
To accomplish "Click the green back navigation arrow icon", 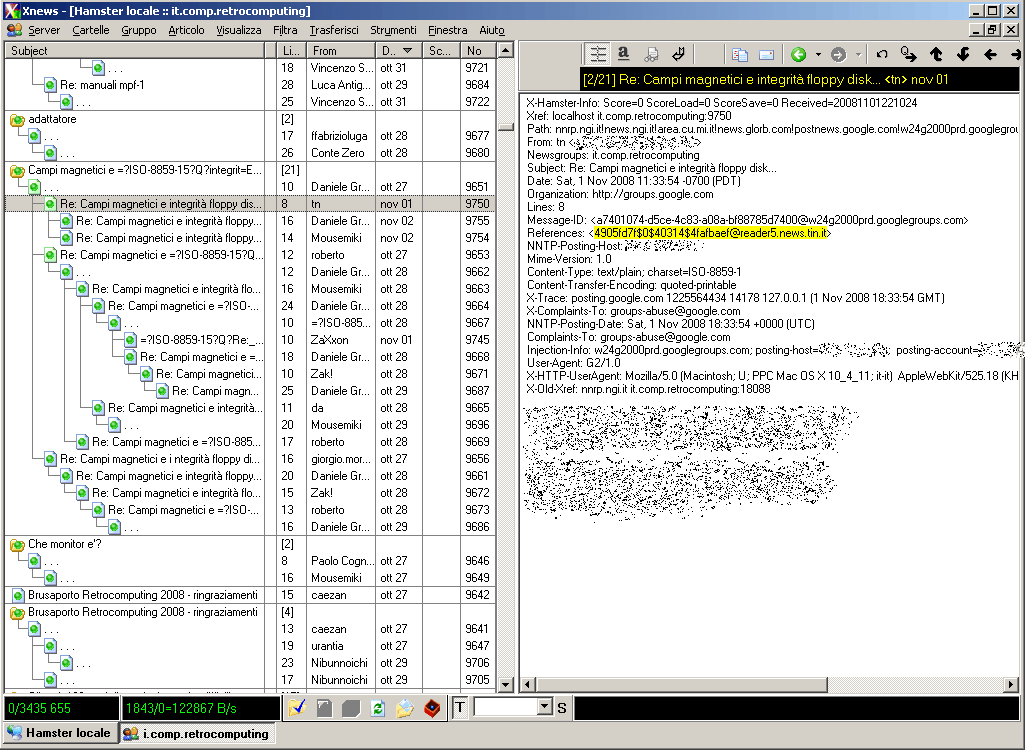I will click(x=798, y=54).
